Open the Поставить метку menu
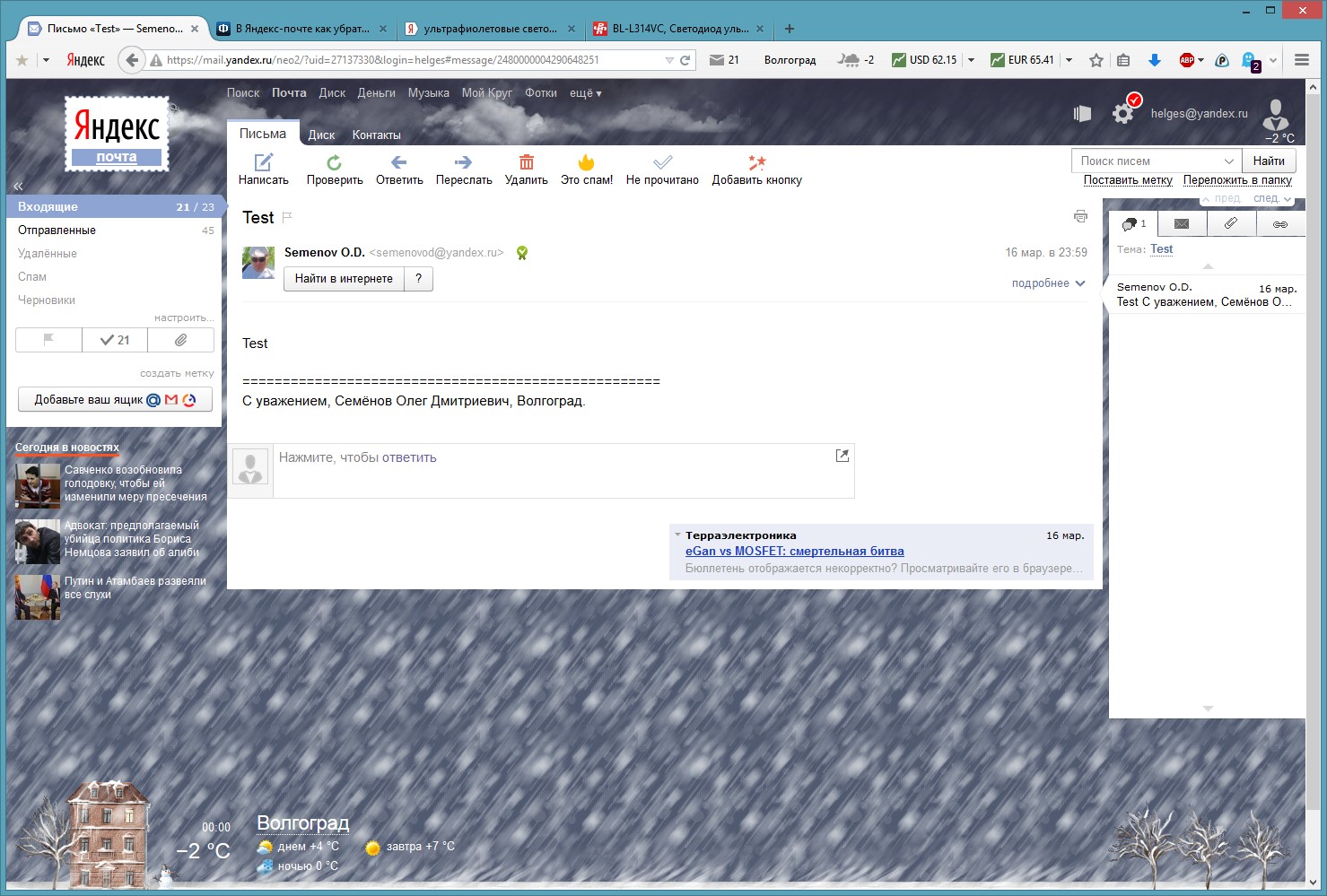 pos(1128,180)
